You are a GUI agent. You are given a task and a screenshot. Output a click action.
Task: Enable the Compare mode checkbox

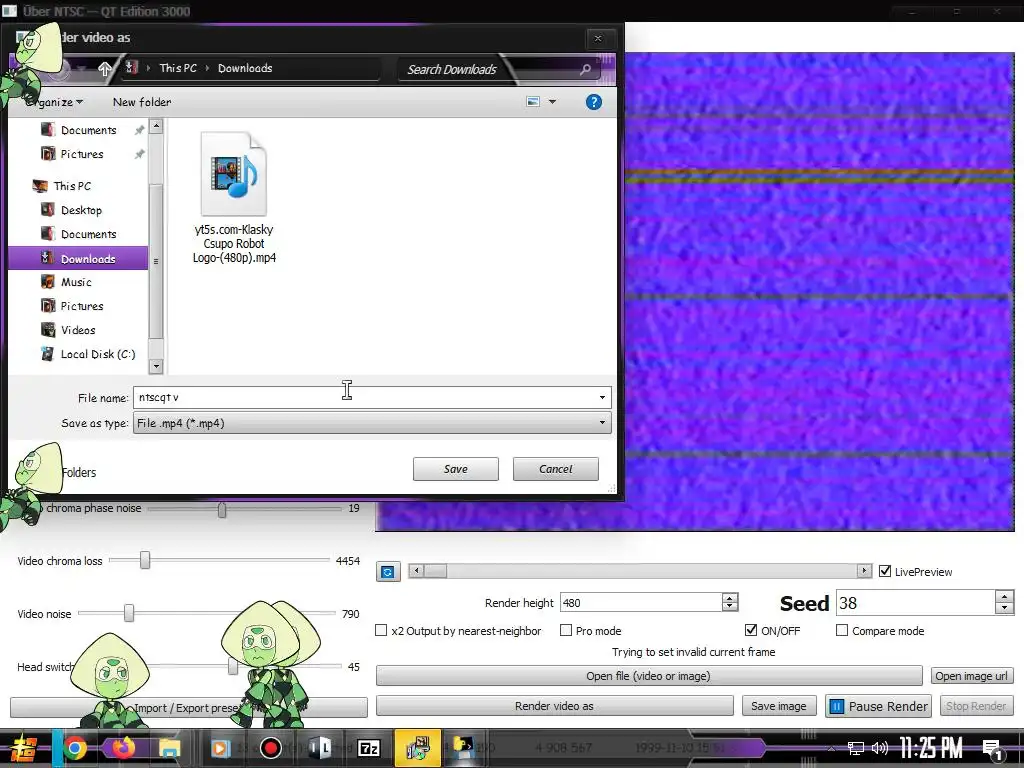(842, 630)
